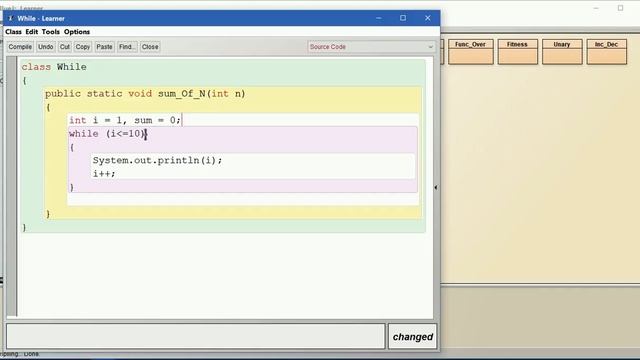Image resolution: width=640 pixels, height=360 pixels.
Task: Click the small arrow on editor right edge
Action: [436, 187]
